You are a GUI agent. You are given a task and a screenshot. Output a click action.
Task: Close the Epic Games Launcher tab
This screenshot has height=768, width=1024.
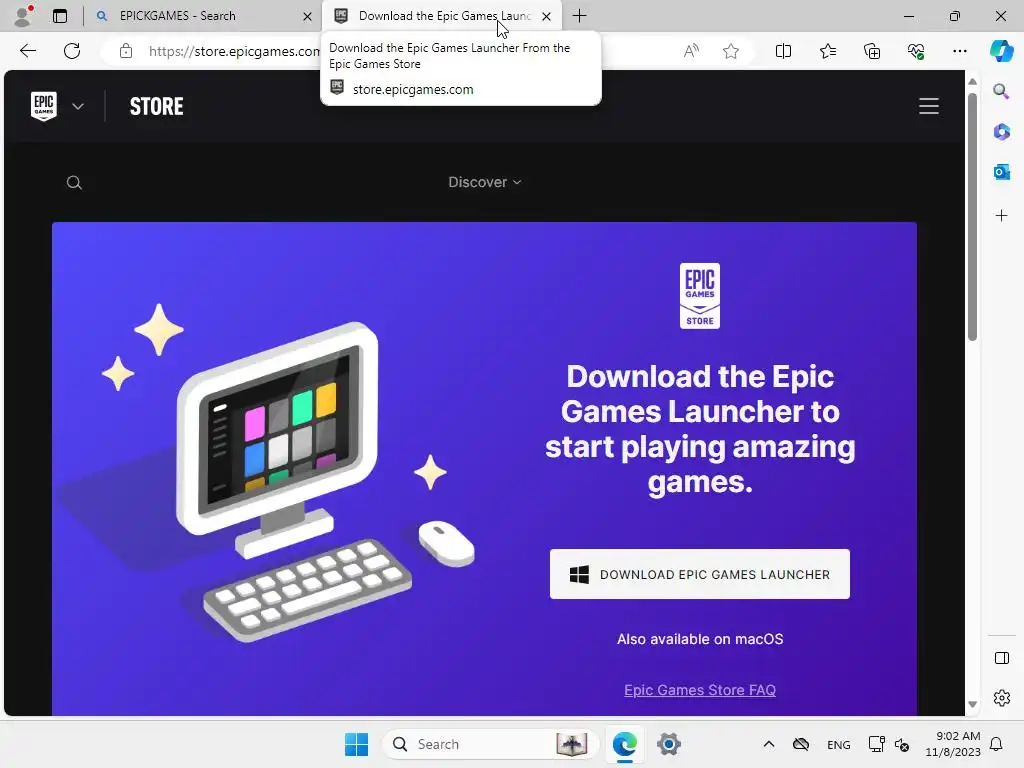(x=547, y=16)
